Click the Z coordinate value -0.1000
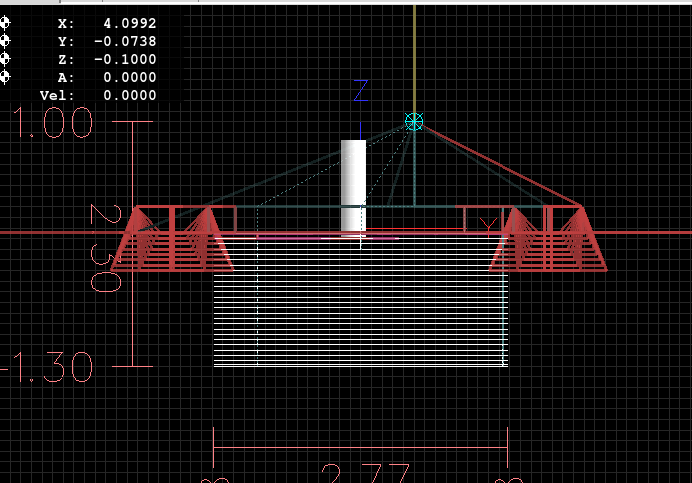The image size is (692, 483). pyautogui.click(x=126, y=59)
